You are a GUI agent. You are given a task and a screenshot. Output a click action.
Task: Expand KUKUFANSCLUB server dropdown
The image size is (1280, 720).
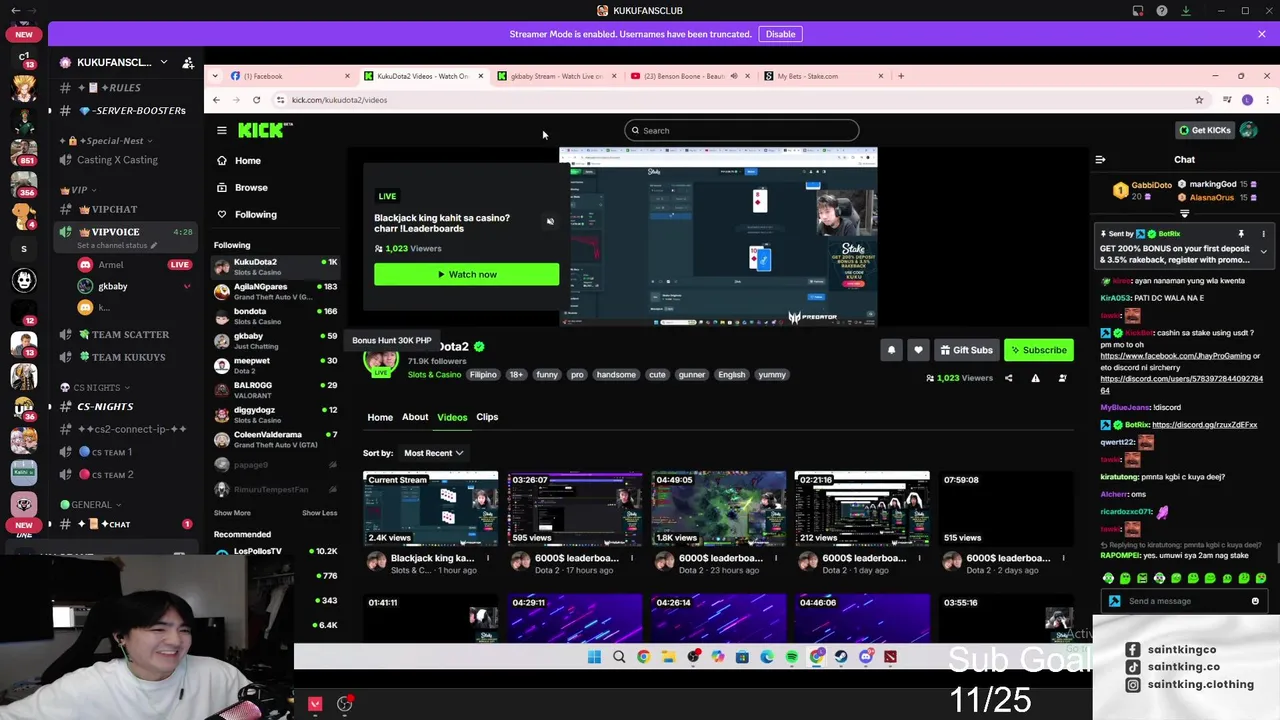click(x=163, y=62)
